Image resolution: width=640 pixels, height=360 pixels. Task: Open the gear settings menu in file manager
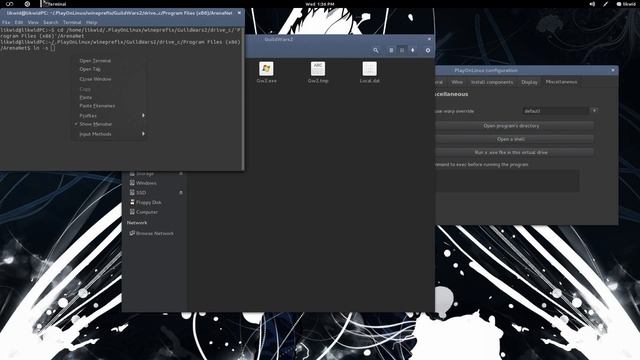pyautogui.click(x=428, y=50)
